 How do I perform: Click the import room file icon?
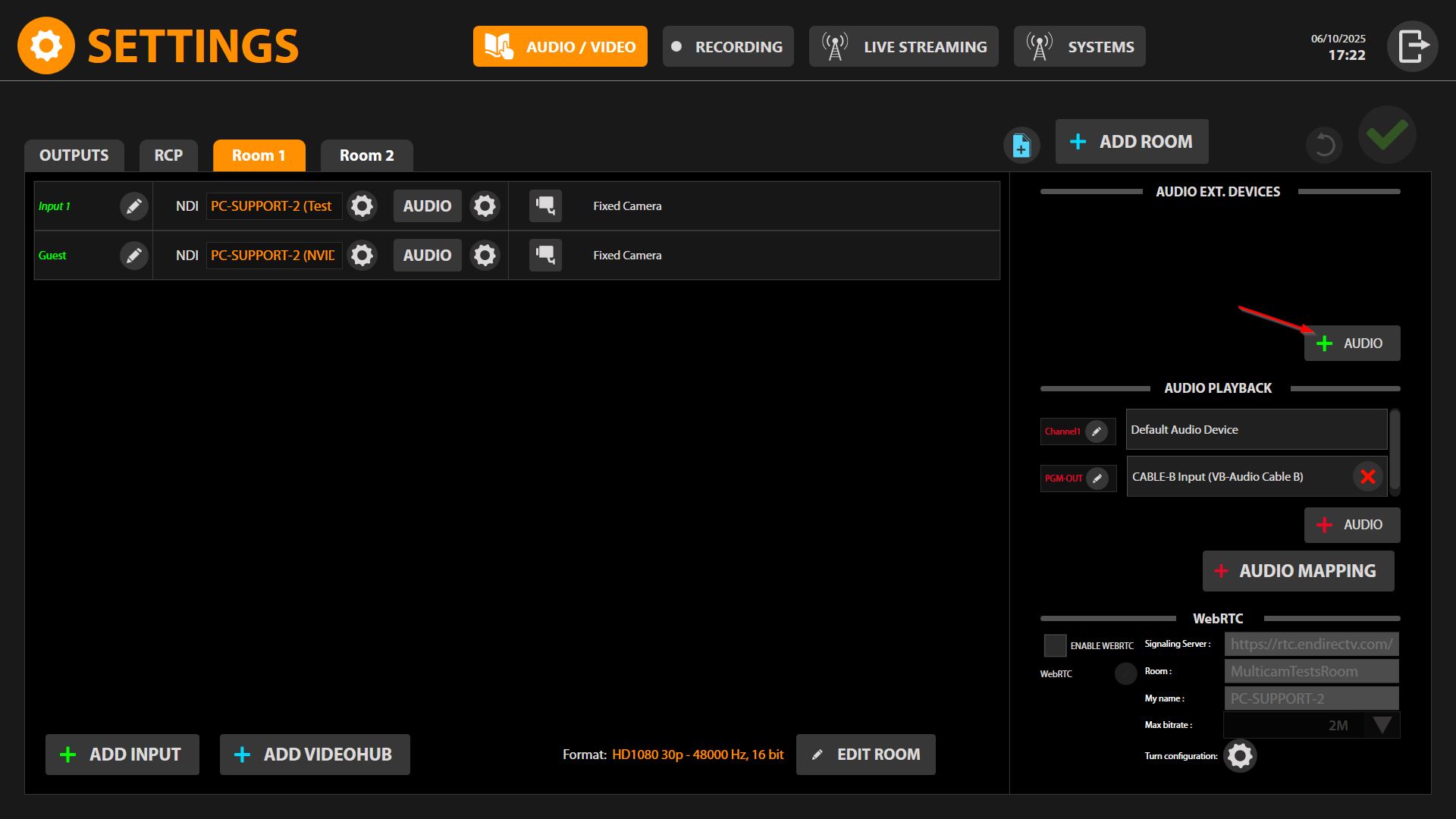tap(1021, 145)
